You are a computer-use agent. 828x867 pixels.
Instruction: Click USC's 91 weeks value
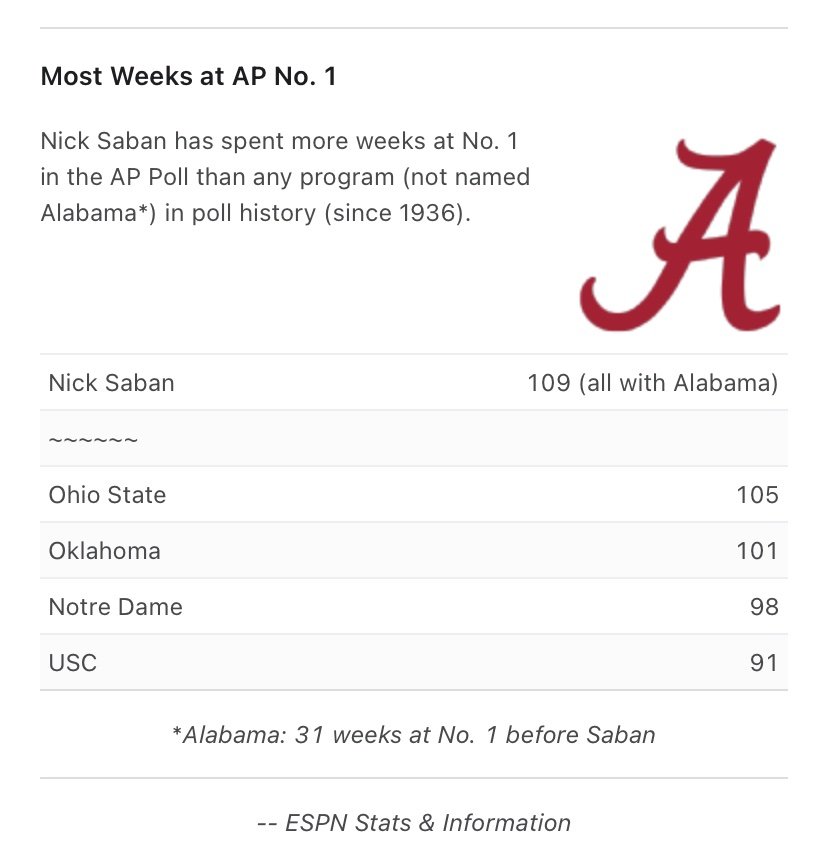click(764, 663)
